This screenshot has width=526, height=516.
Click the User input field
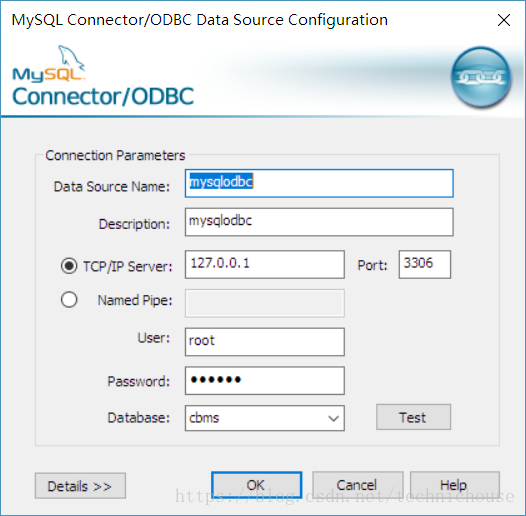point(265,342)
